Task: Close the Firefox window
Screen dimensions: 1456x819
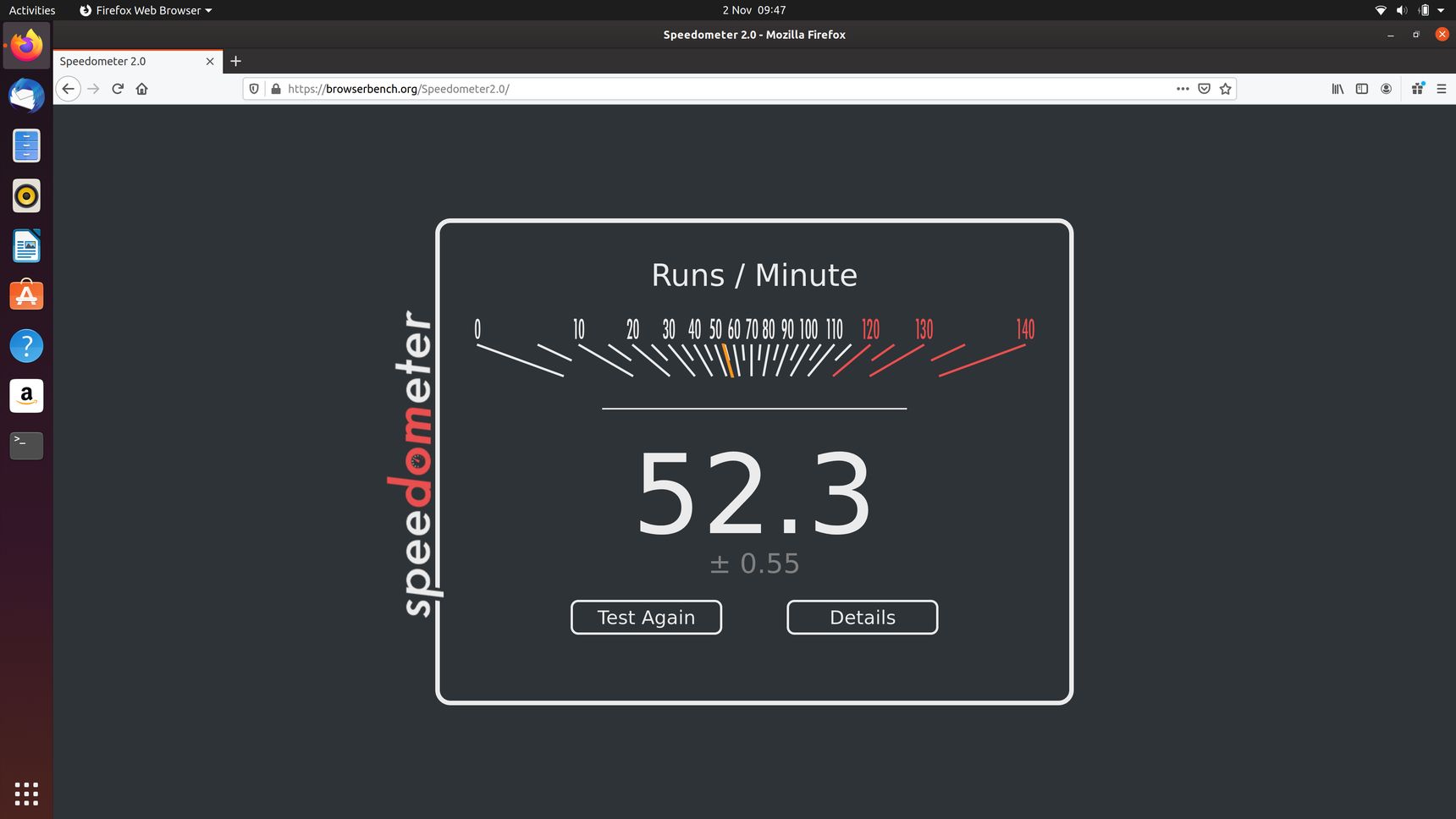Action: [x=1442, y=35]
